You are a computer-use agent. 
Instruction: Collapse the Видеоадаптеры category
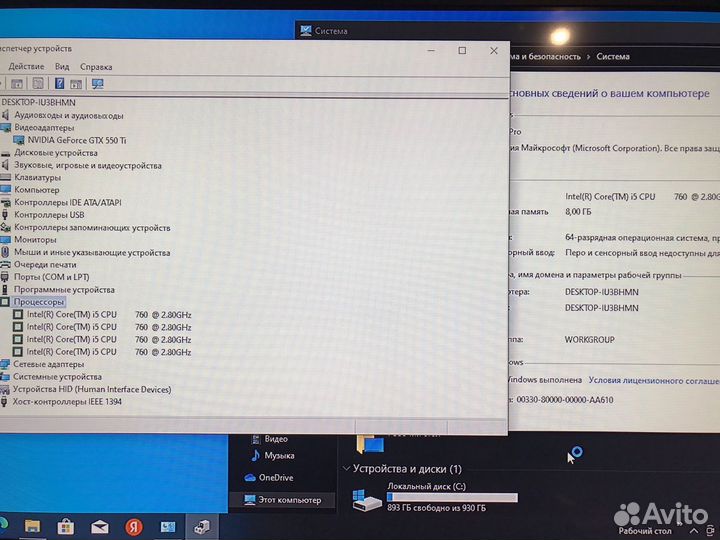click(44, 128)
